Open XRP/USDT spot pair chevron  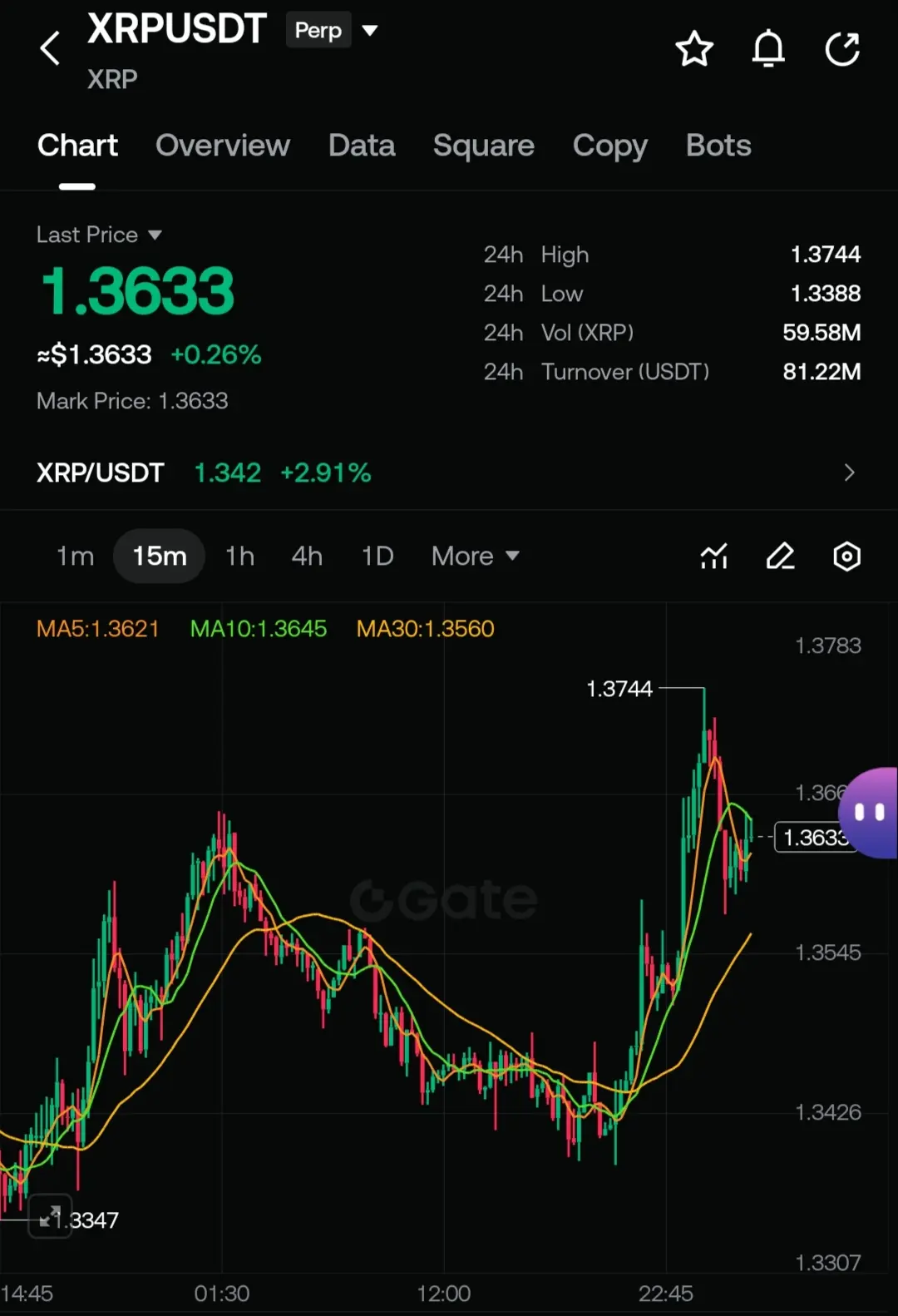pyautogui.click(x=849, y=472)
